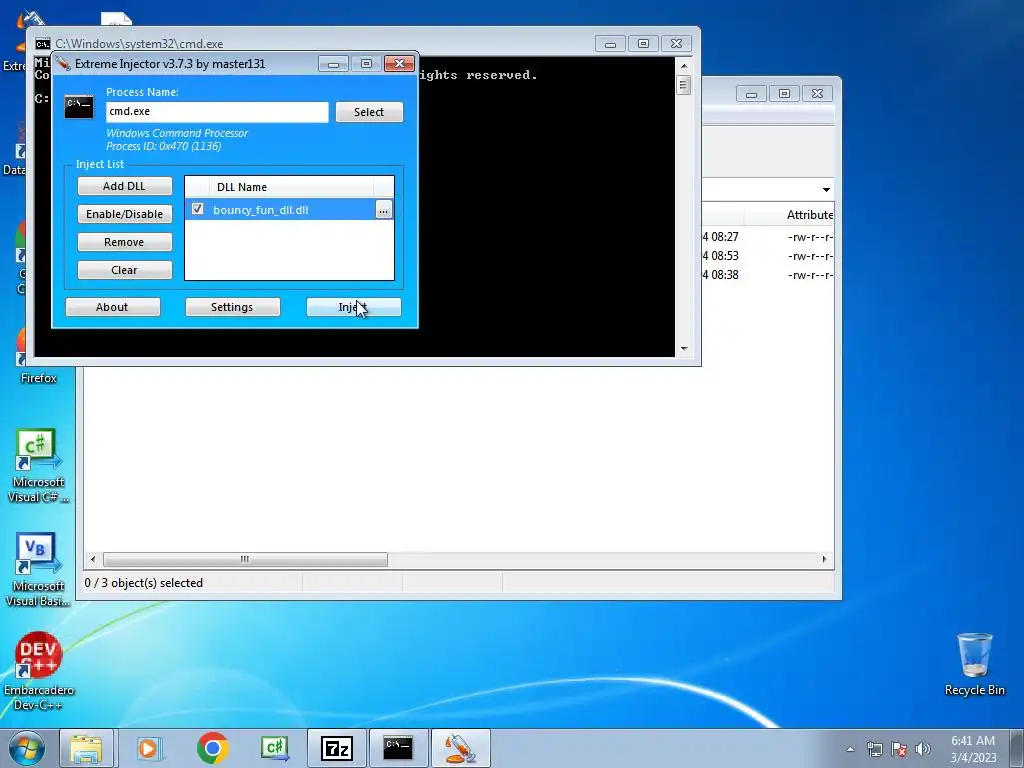Click the Inject button in Extreme Injector
This screenshot has height=768, width=1024.
click(354, 307)
